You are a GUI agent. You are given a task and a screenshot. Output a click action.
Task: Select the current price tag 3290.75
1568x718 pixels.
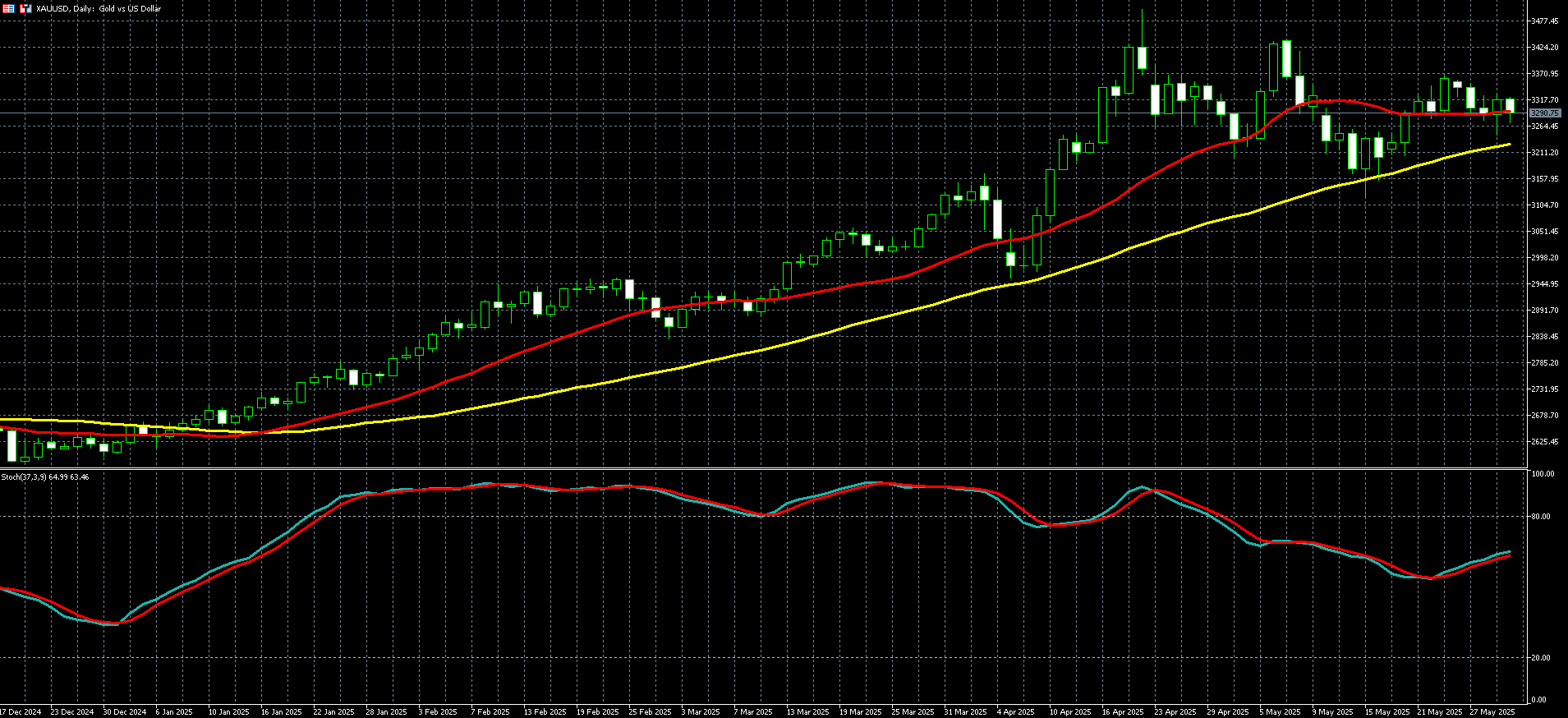coord(1545,113)
